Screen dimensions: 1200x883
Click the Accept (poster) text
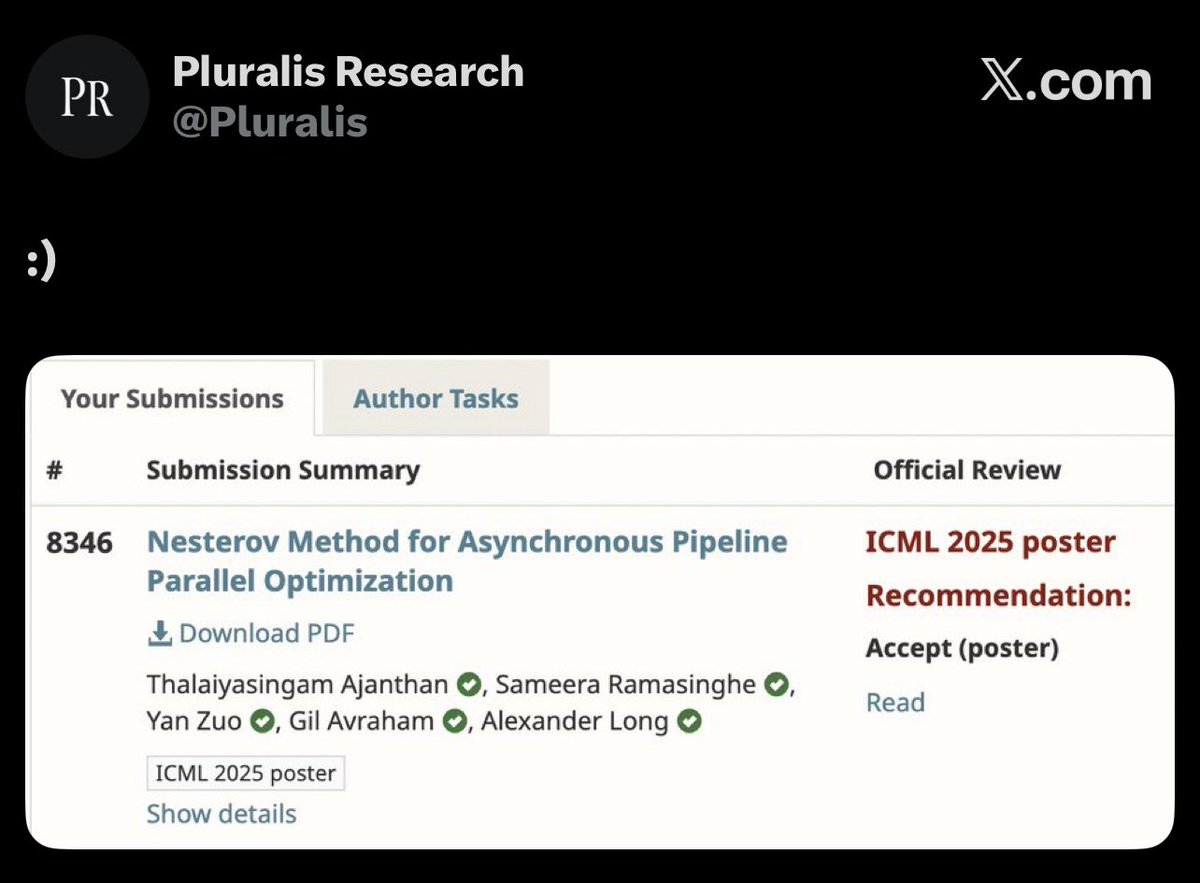click(962, 649)
